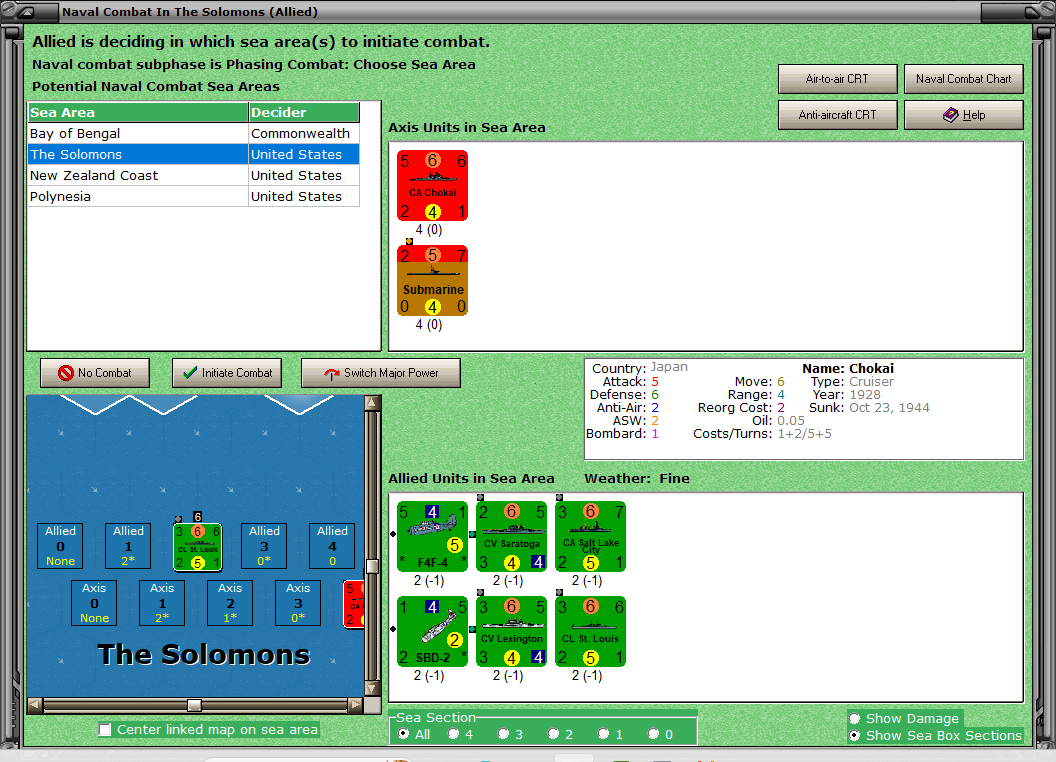Click map vertical scrollbar up arrow
This screenshot has height=762, width=1056.
[372, 403]
